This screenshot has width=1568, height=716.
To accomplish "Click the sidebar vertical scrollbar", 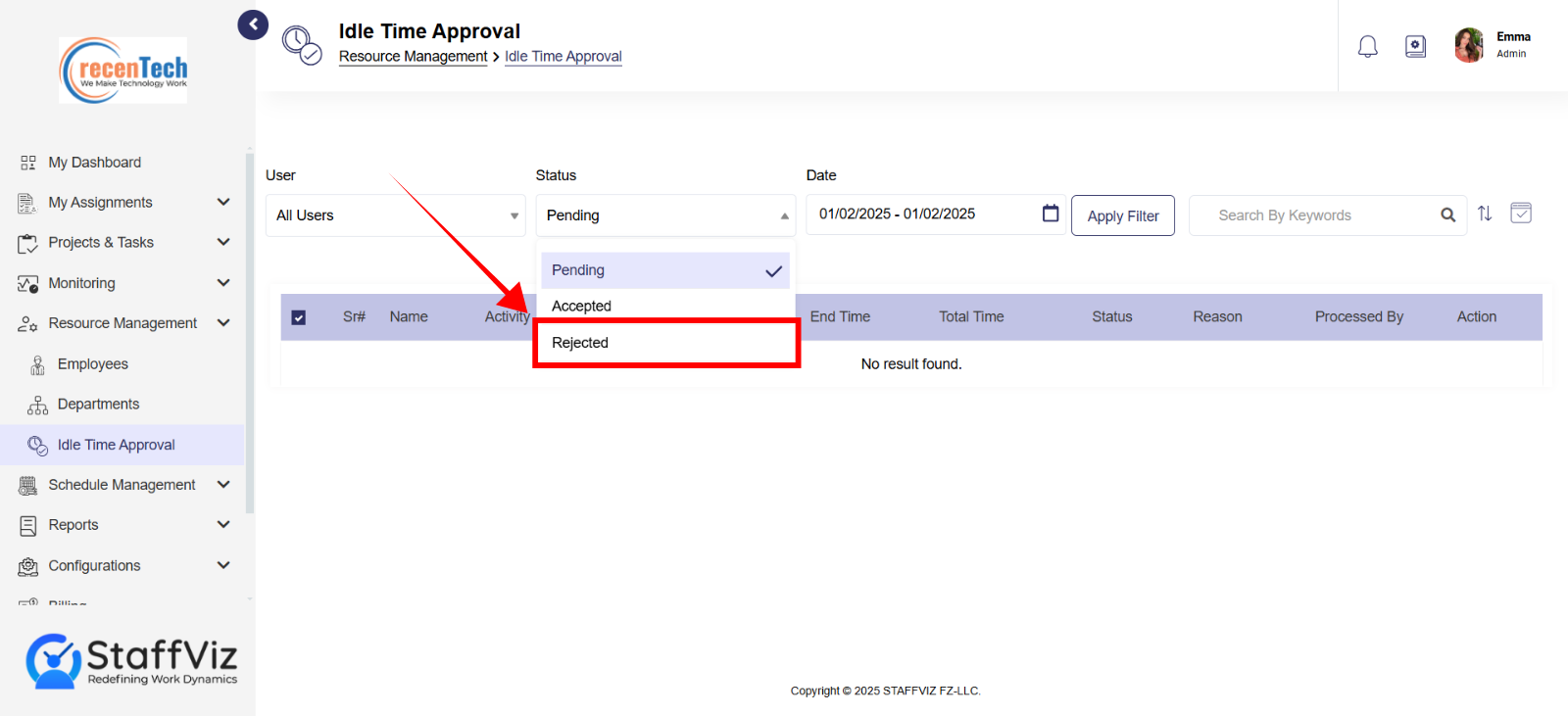I will coord(250,333).
